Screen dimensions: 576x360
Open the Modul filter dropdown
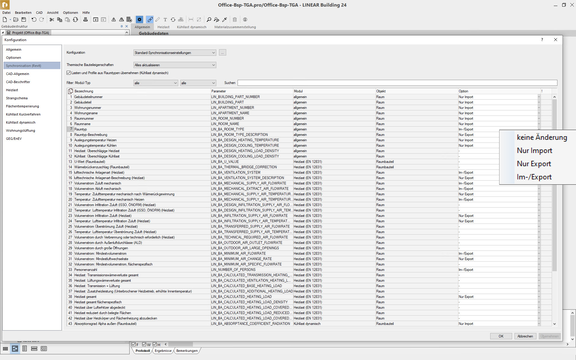click(x=155, y=83)
